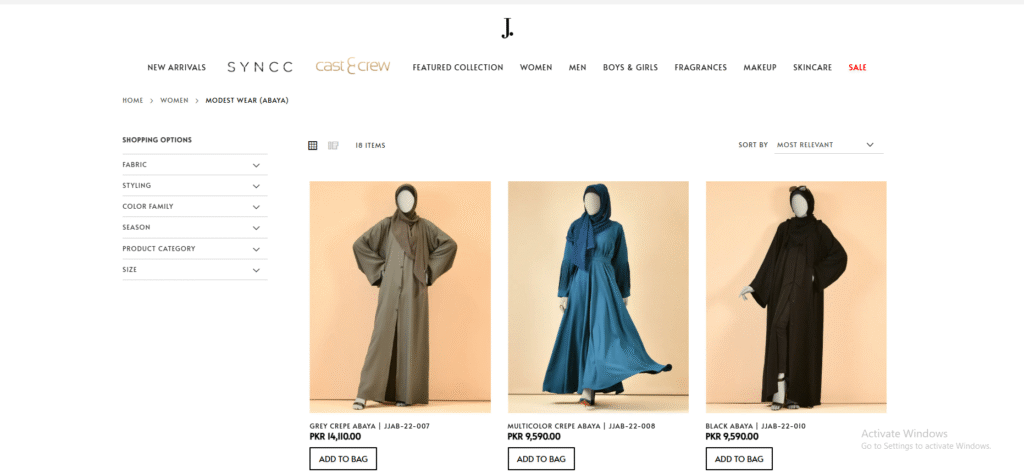Expand the Fabric filter

click(195, 165)
